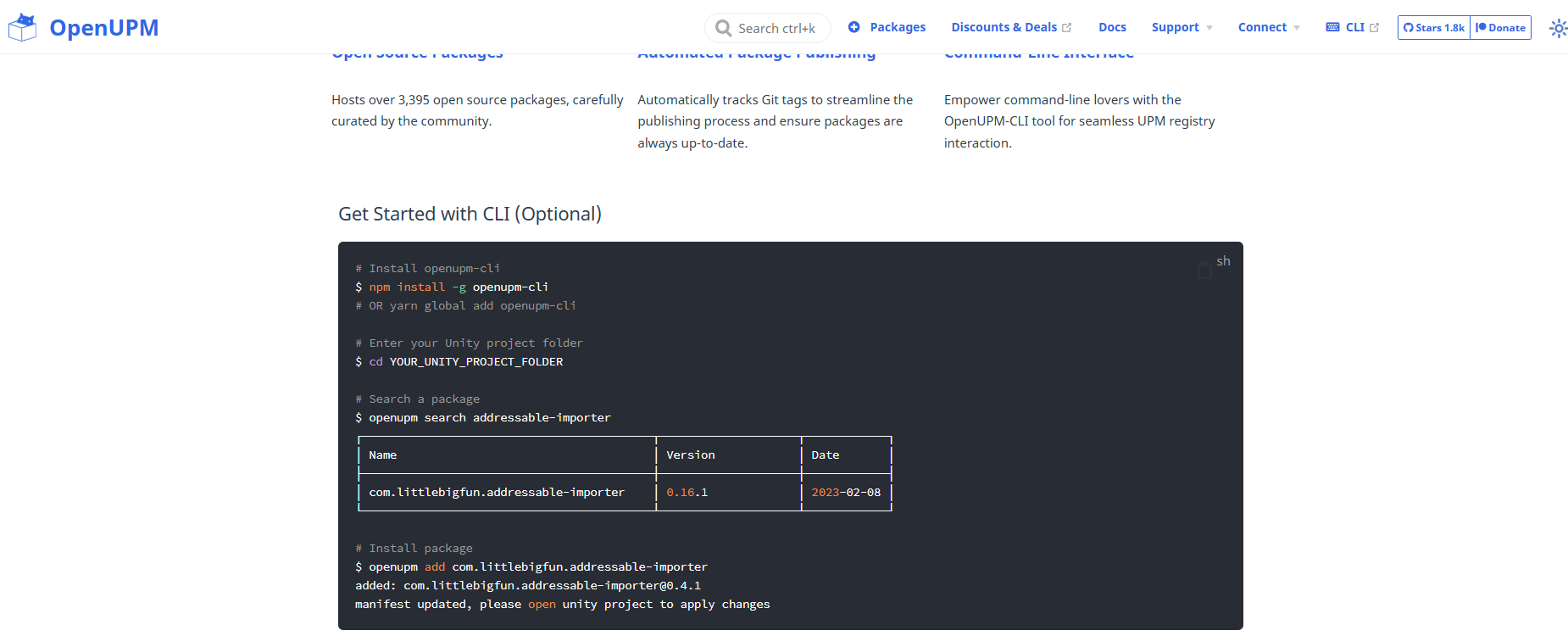Click the date value '2023-02-08'
The width and height of the screenshot is (1568, 636).
click(846, 492)
